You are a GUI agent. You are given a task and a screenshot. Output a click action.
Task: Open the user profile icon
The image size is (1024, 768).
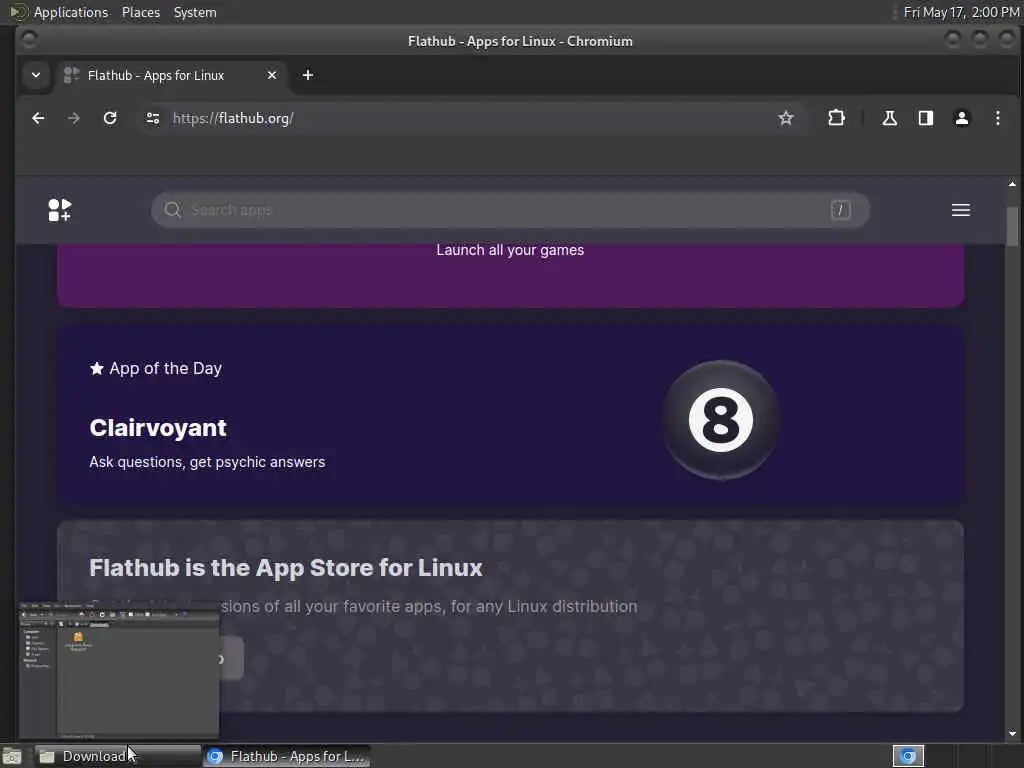[961, 118]
